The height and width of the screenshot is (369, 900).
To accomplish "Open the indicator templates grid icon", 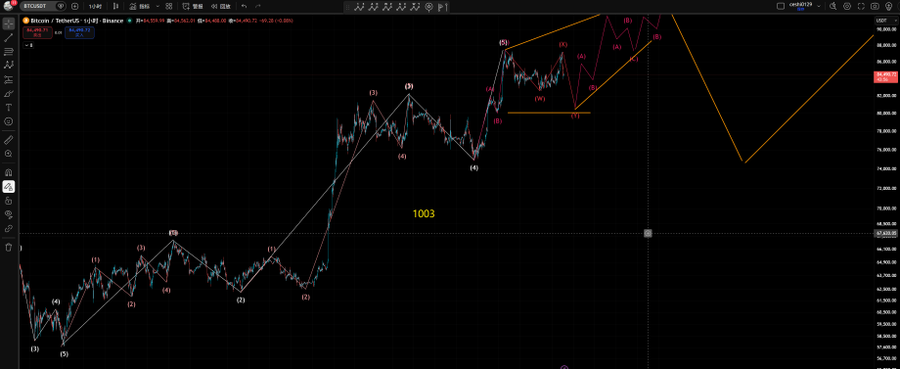I will pos(168,6).
